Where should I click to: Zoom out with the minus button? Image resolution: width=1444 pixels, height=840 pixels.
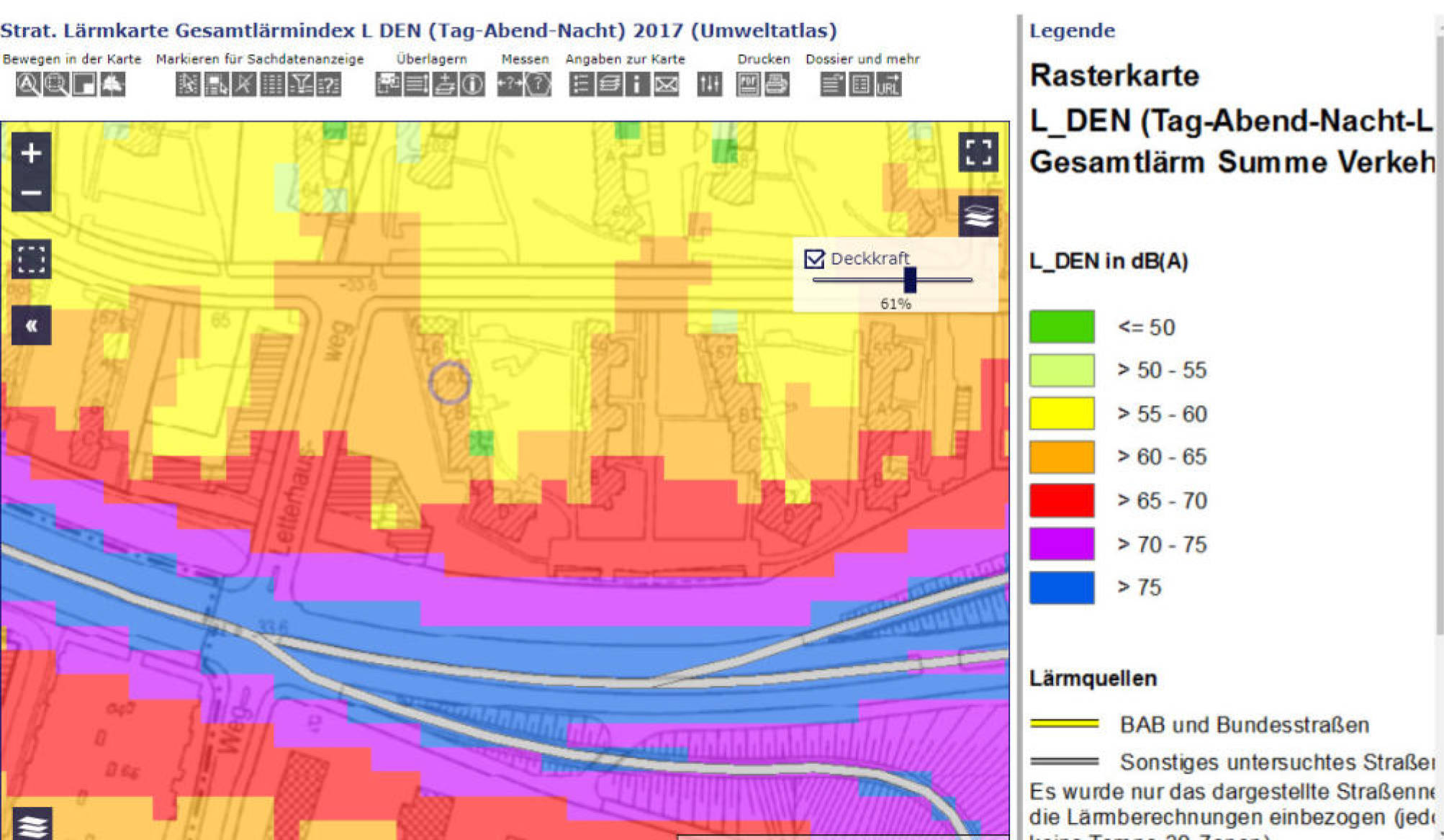click(x=31, y=193)
